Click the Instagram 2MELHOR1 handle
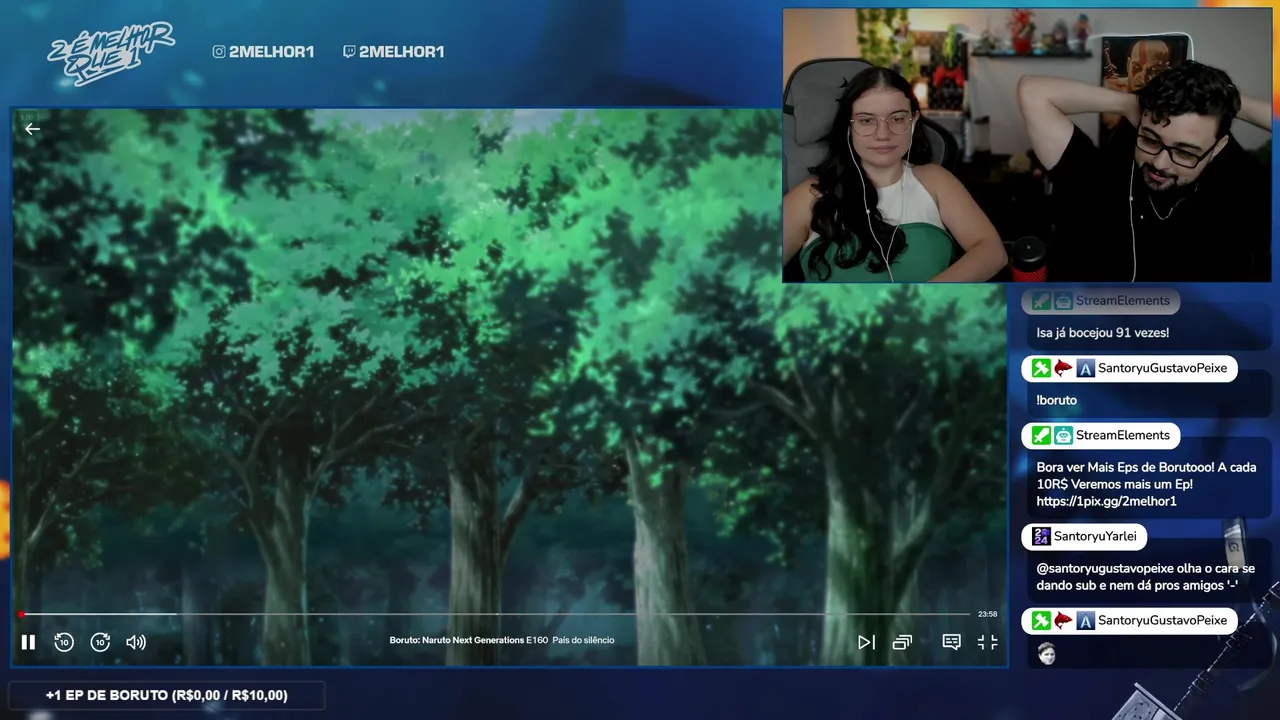The image size is (1280, 720). [x=263, y=51]
